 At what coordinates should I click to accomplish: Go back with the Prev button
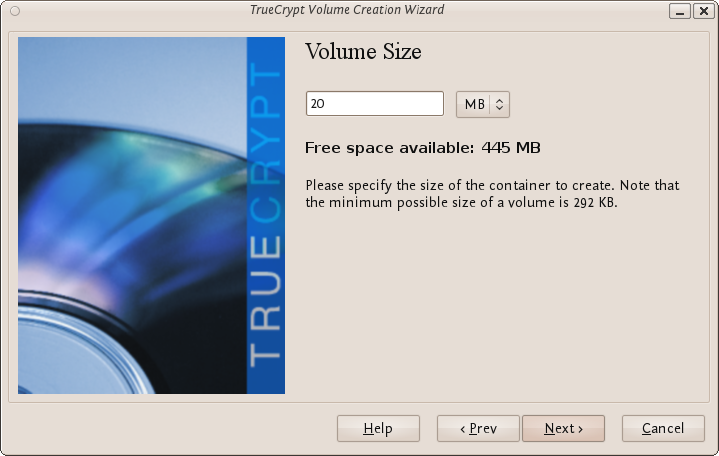pyautogui.click(x=478, y=428)
